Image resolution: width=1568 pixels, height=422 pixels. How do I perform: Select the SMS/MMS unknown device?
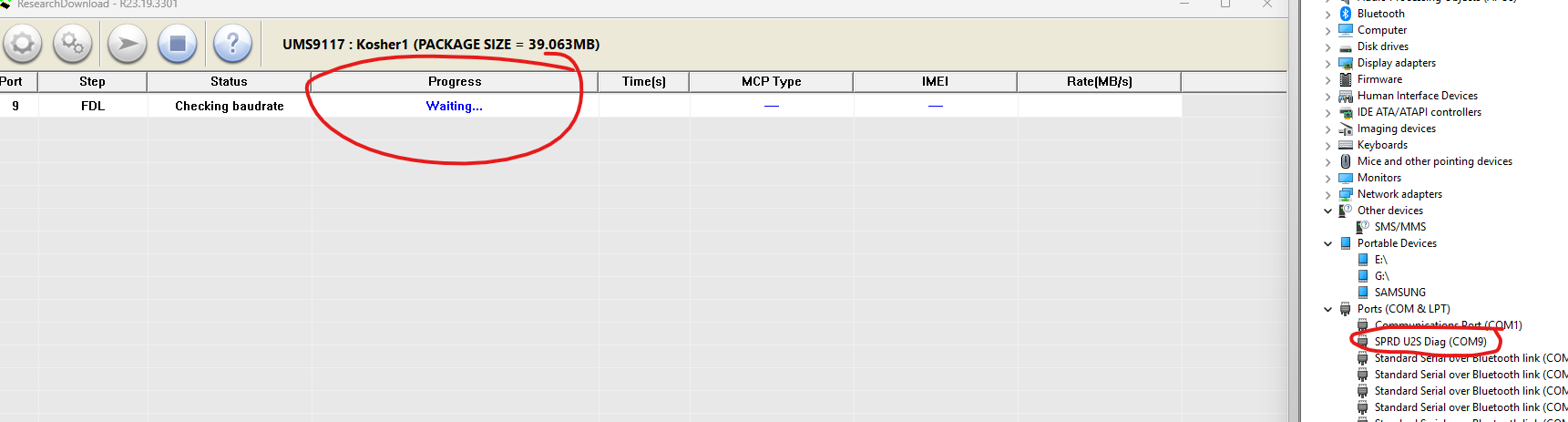1399,227
